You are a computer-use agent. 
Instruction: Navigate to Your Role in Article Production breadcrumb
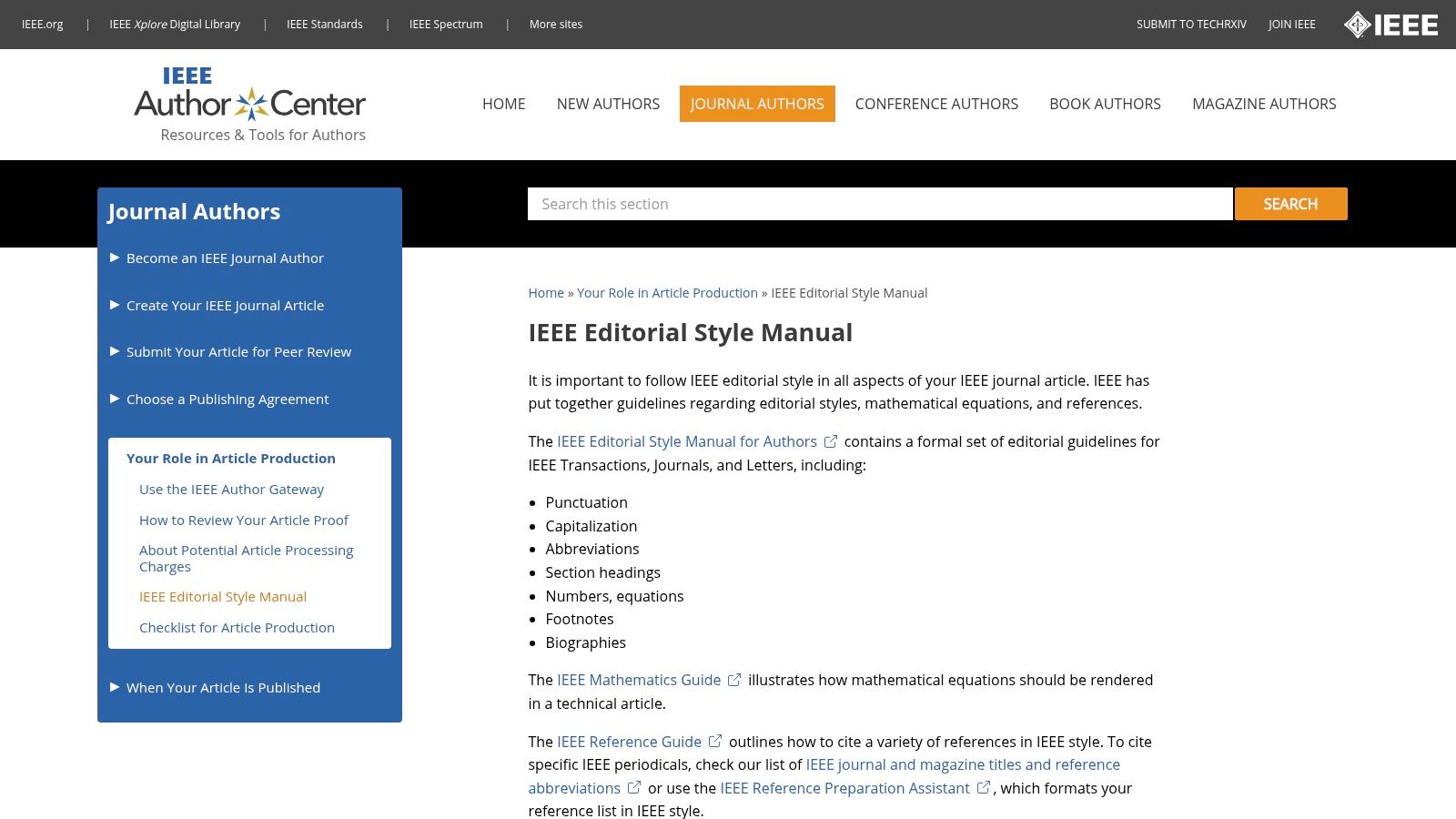667,292
